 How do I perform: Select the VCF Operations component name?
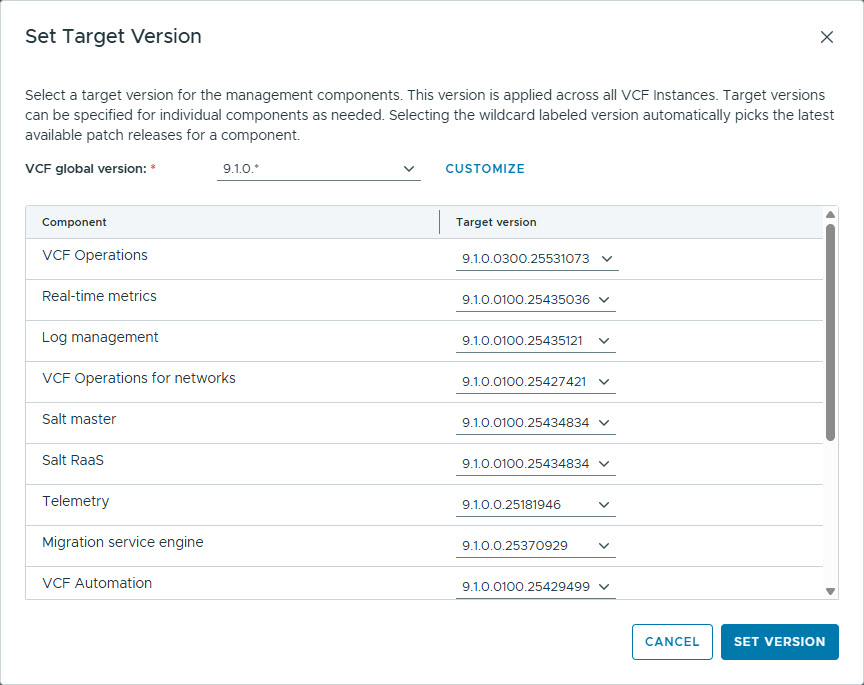[x=95, y=255]
